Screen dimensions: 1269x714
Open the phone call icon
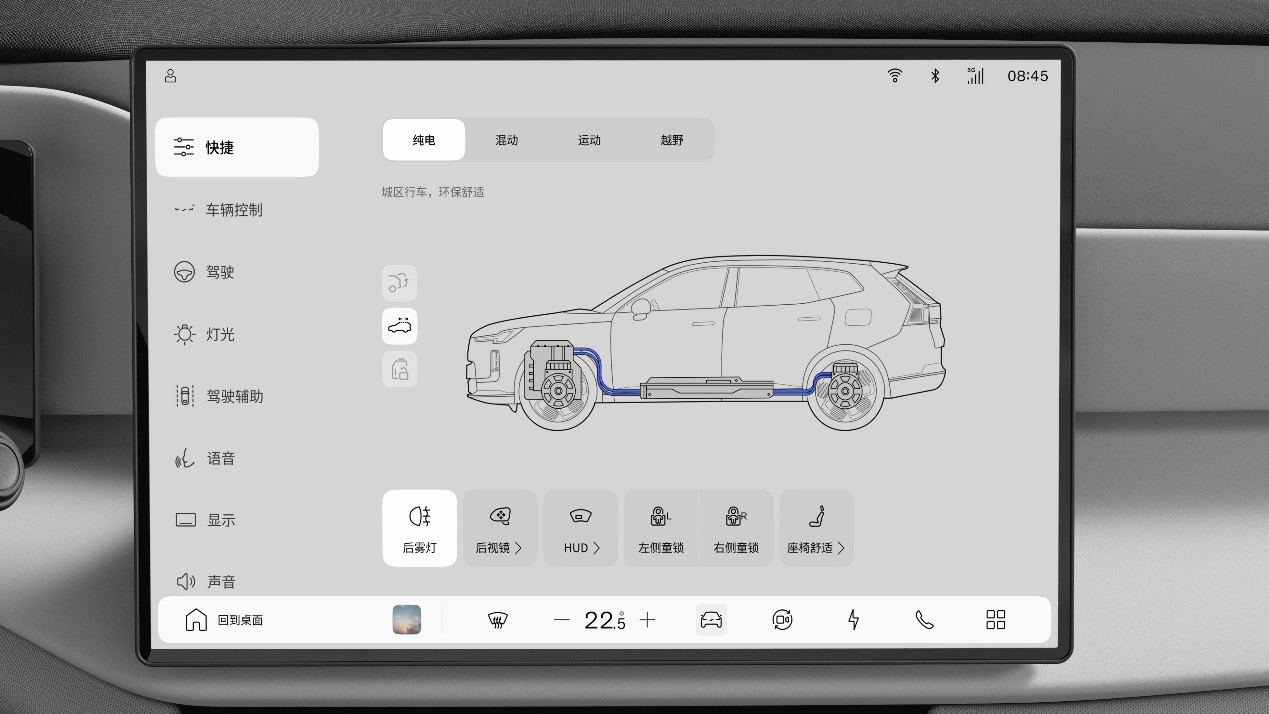925,620
